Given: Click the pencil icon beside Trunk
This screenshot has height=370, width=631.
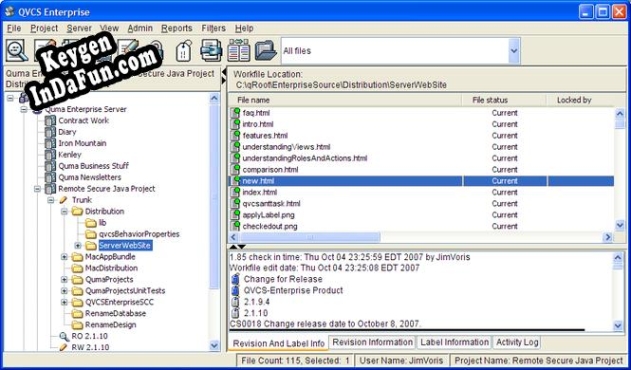Looking at the screenshot, I should click(x=64, y=200).
